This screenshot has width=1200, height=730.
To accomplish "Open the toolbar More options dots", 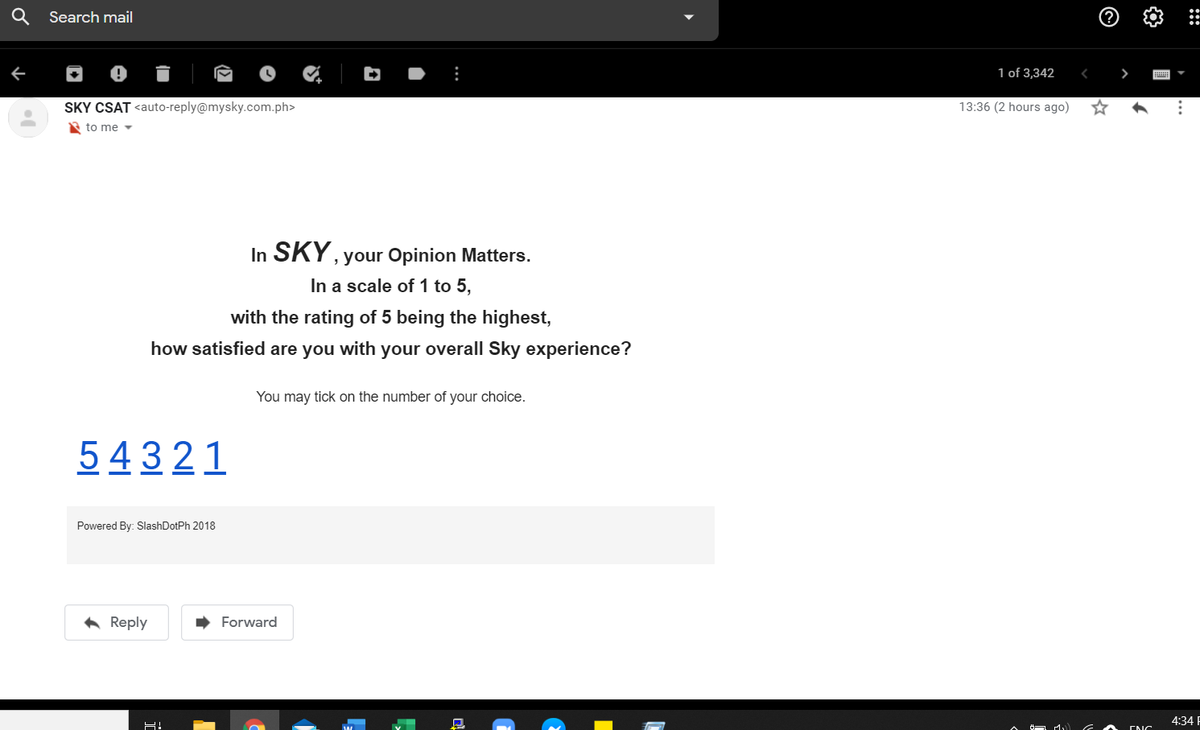I will click(457, 73).
